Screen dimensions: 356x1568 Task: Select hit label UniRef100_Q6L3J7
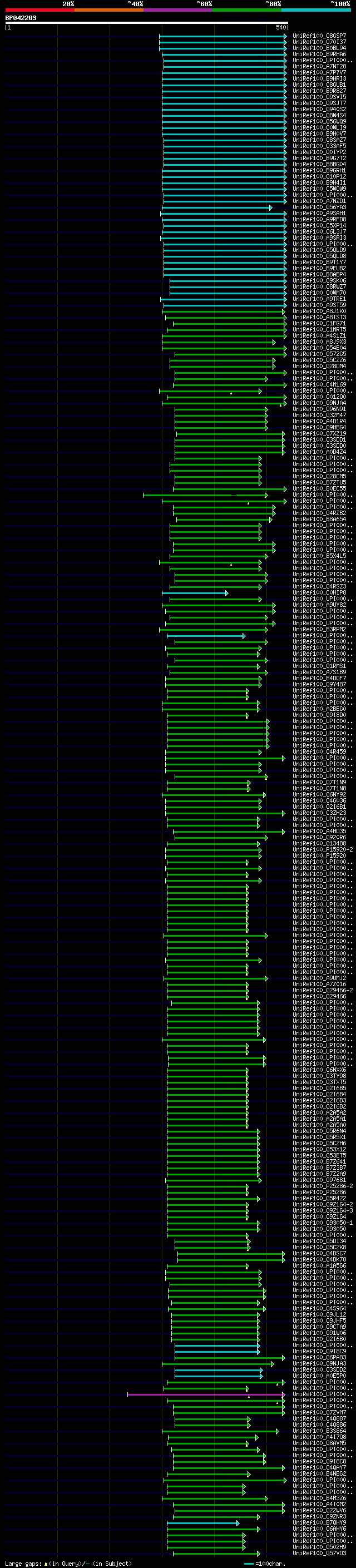(x=319, y=232)
